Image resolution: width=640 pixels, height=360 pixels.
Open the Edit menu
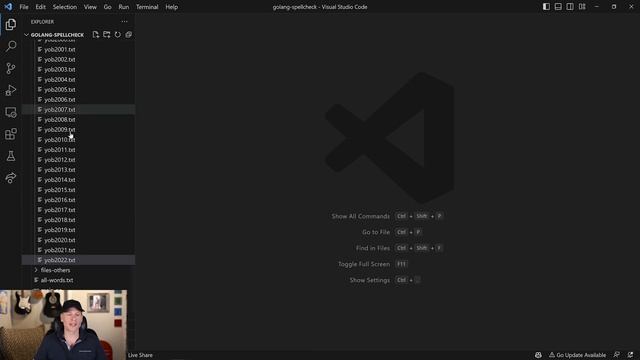click(40, 7)
